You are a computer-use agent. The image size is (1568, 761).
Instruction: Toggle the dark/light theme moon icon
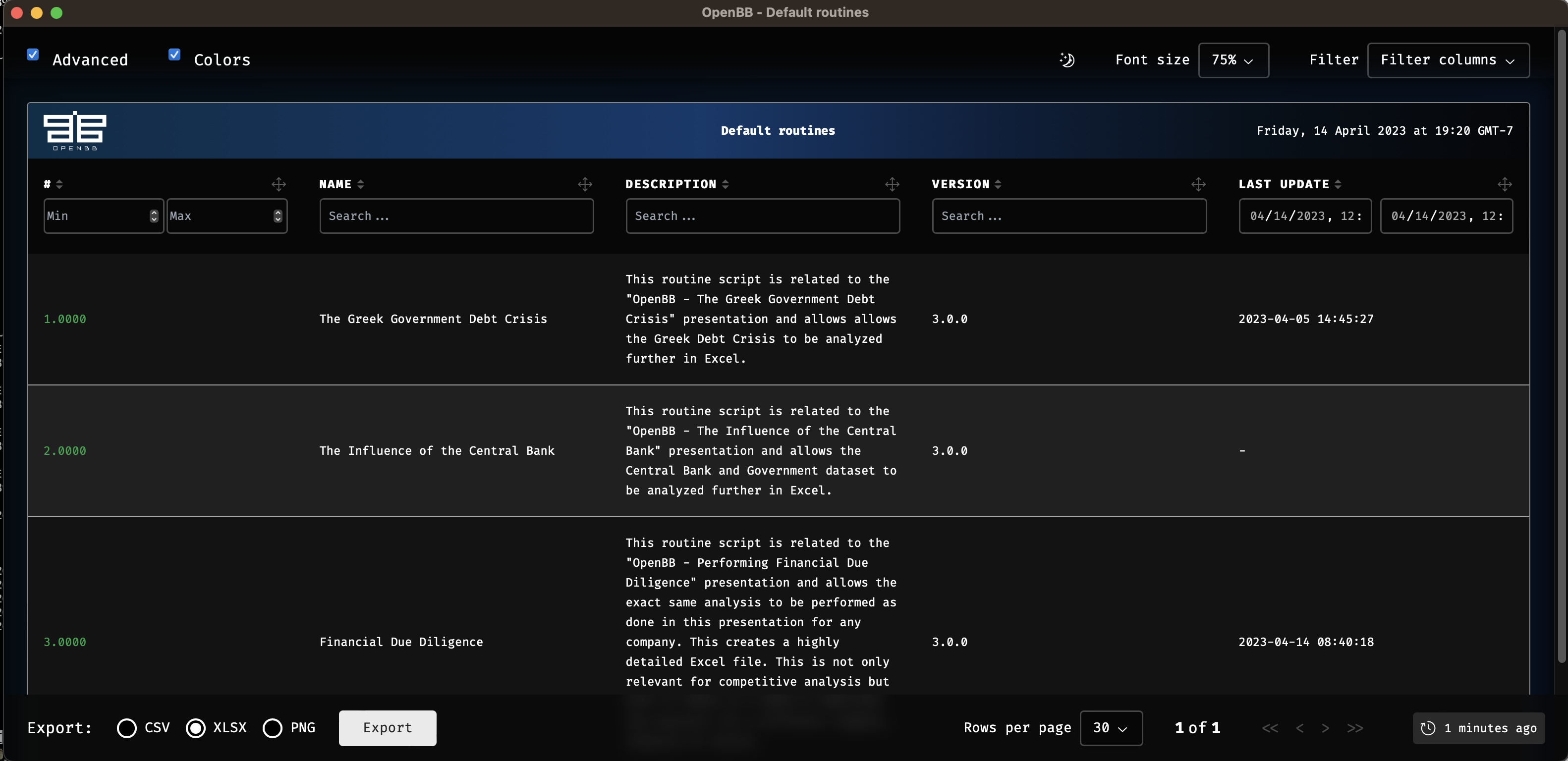coord(1067,59)
